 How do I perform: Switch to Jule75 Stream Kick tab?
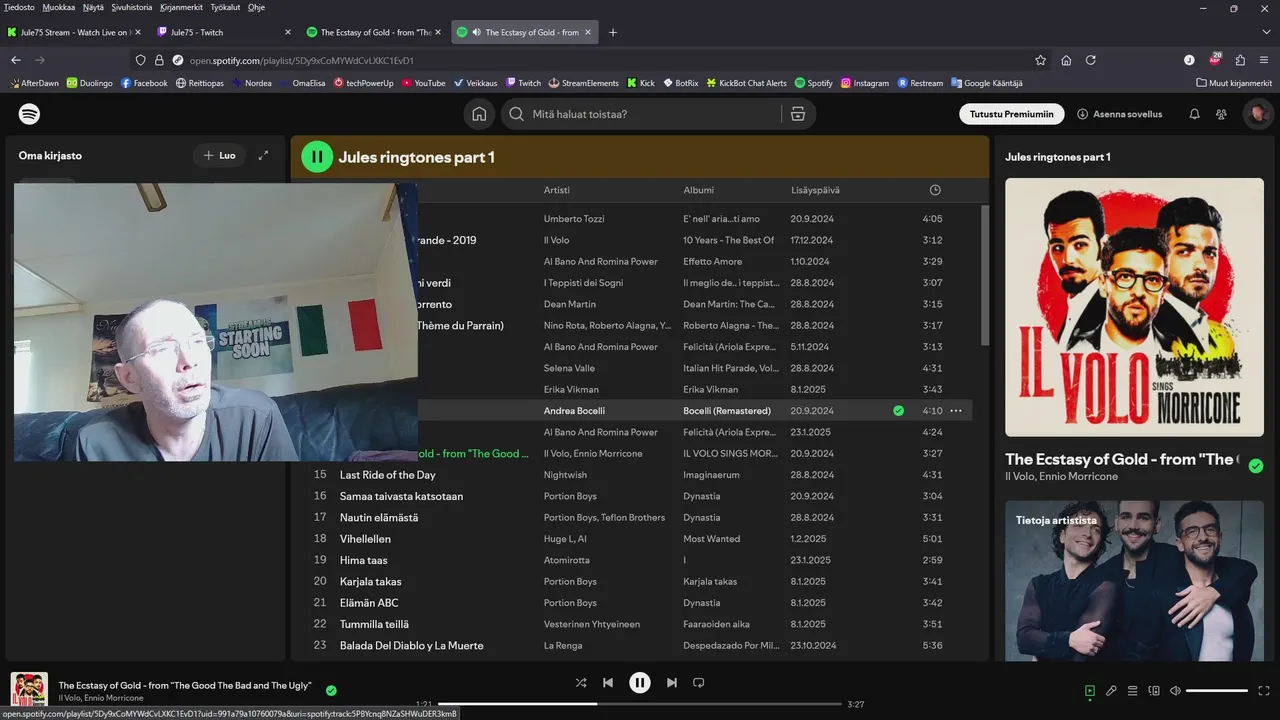pos(74,32)
